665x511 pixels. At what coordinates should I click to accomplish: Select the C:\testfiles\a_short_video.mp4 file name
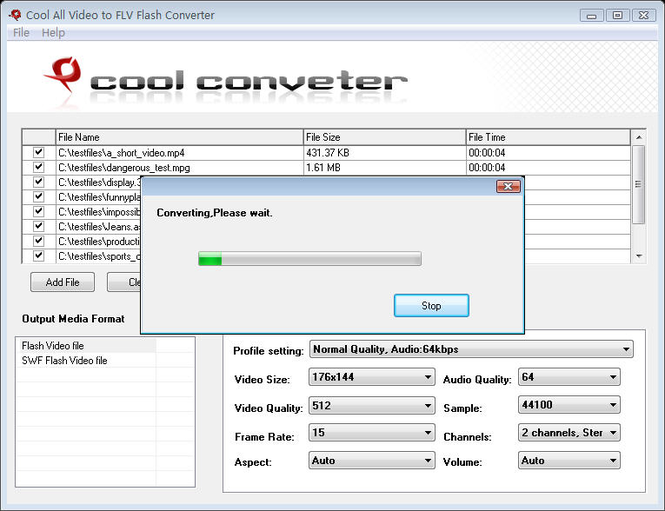click(121, 153)
